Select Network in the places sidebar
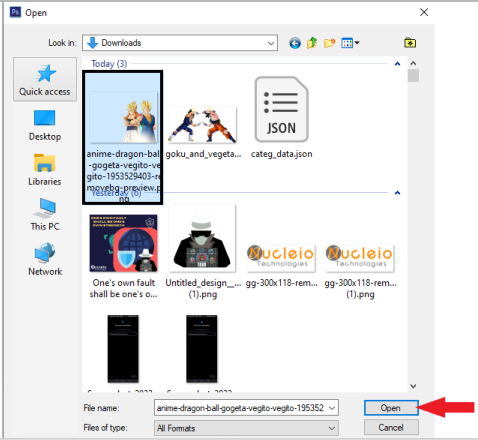This screenshot has width=478, height=440. [45, 259]
